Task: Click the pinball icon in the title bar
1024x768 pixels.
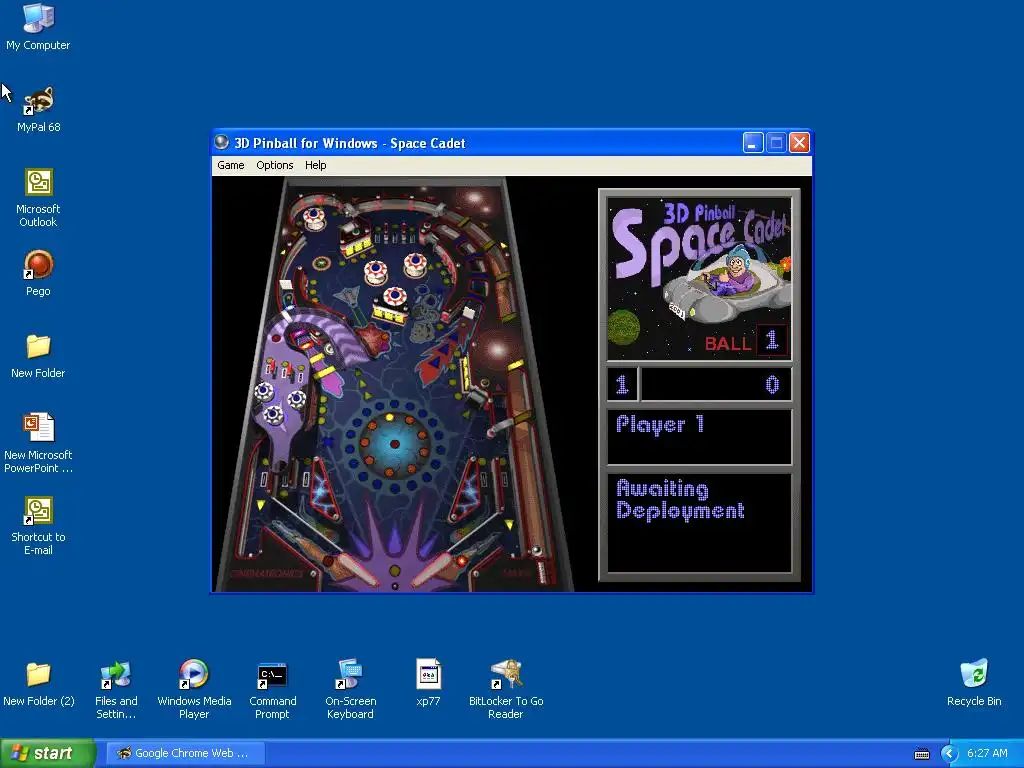Action: 222,142
